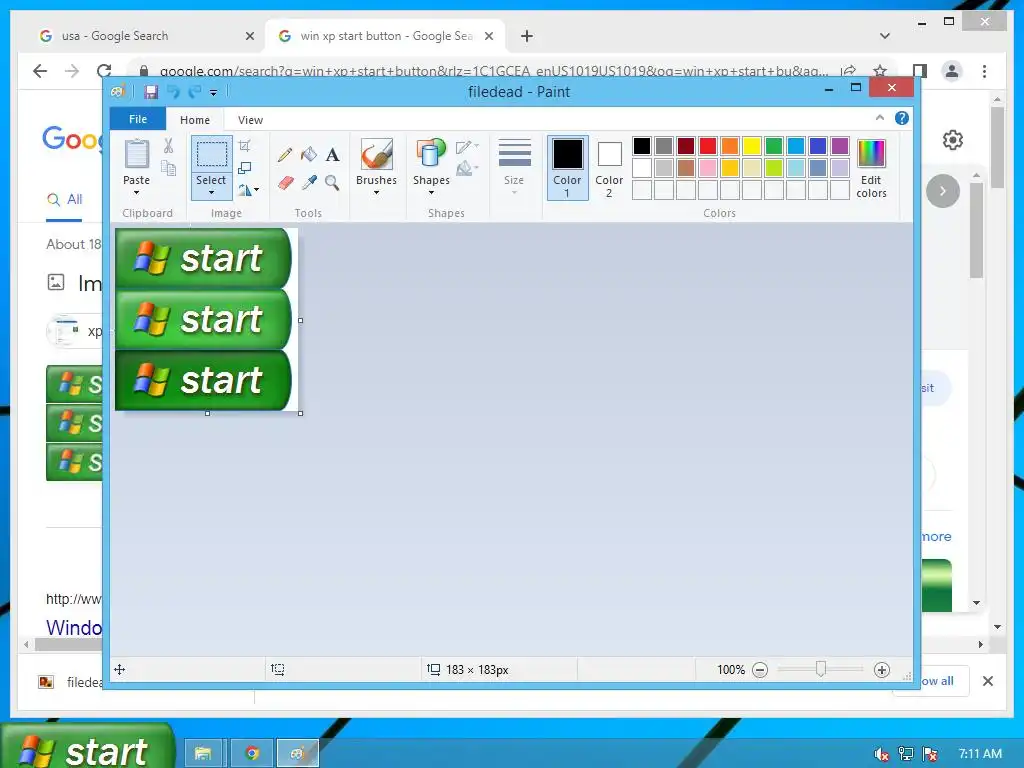1024x768 pixels.
Task: Click zoom in plus button in status bar
Action: pyautogui.click(x=882, y=669)
